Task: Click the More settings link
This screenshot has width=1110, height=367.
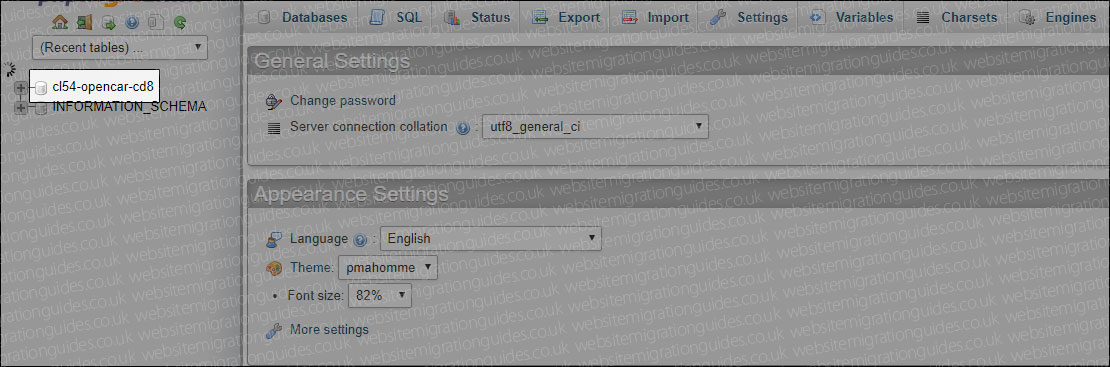Action: point(329,329)
